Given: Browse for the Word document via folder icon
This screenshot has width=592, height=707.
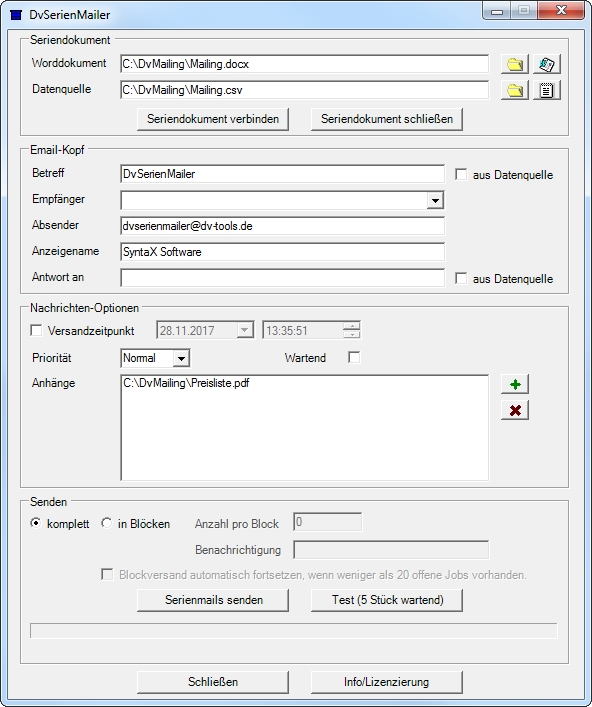Looking at the screenshot, I should point(515,64).
